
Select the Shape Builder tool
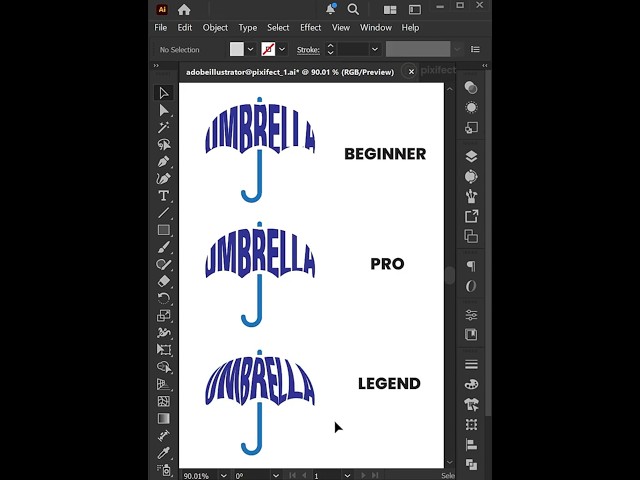tap(164, 367)
